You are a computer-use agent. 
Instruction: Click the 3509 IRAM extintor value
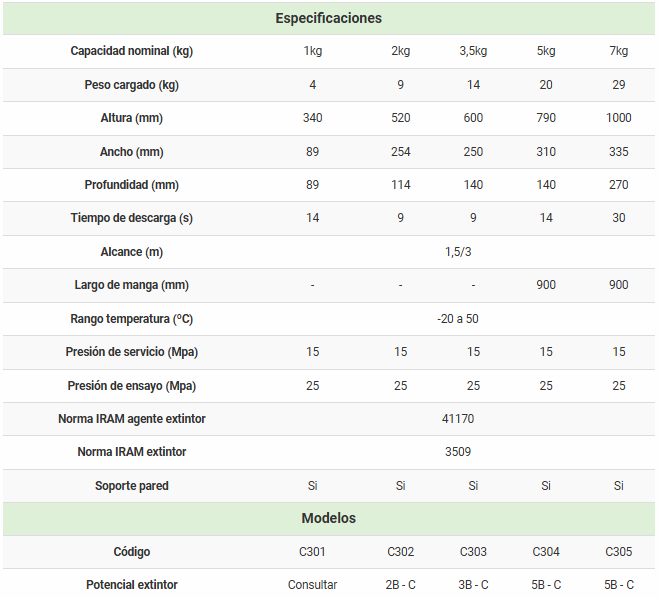[458, 452]
